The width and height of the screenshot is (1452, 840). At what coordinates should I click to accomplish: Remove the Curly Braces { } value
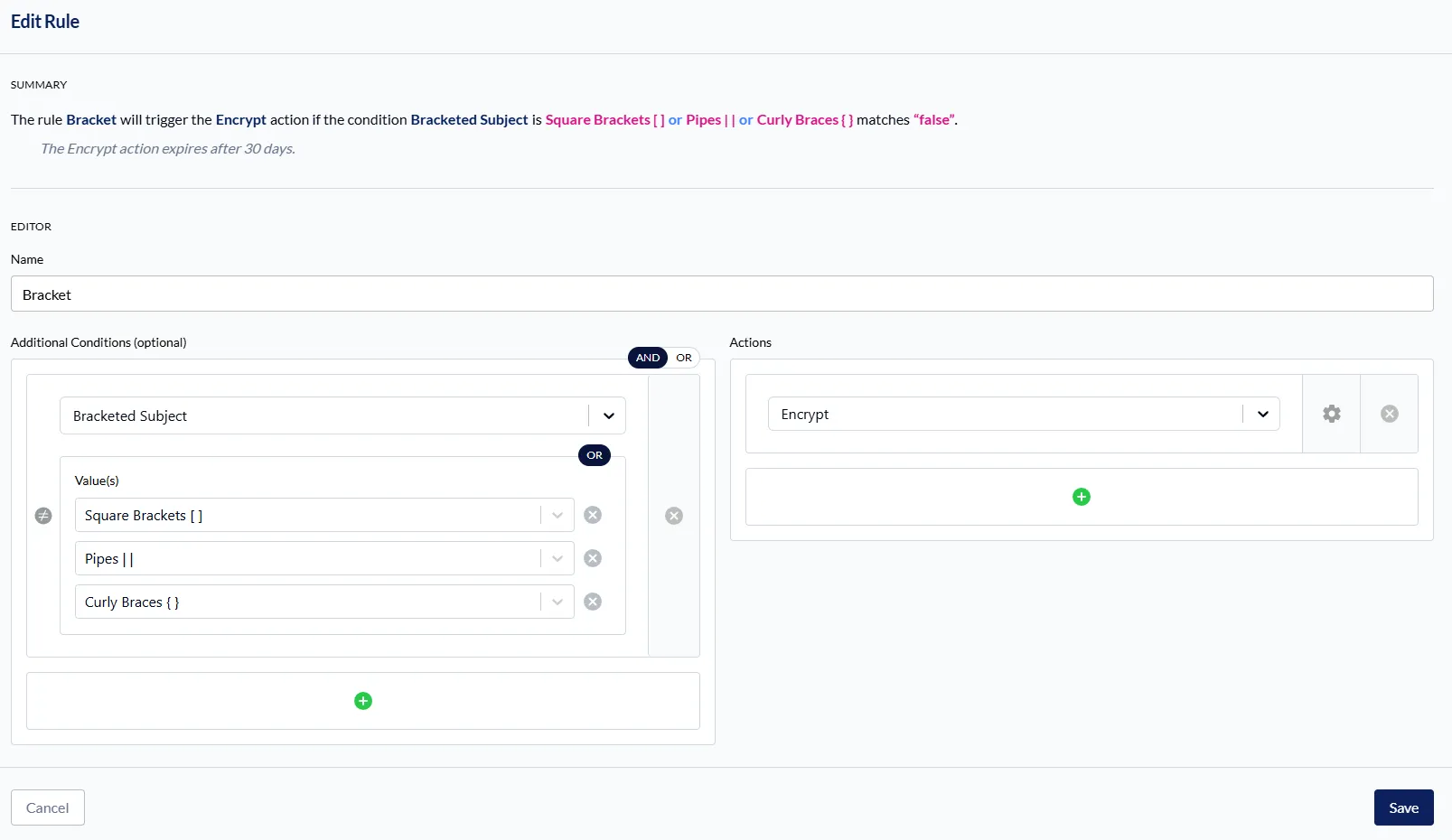pyautogui.click(x=593, y=602)
